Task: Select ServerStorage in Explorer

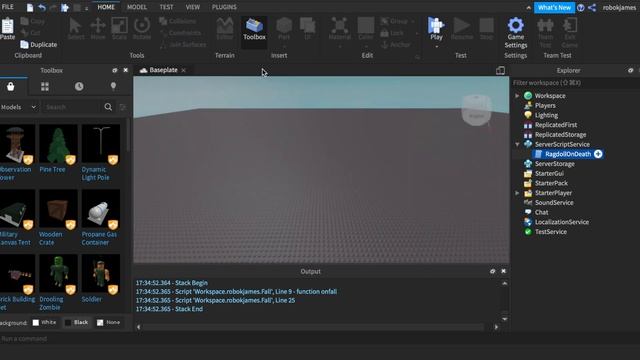Action: [x=554, y=164]
